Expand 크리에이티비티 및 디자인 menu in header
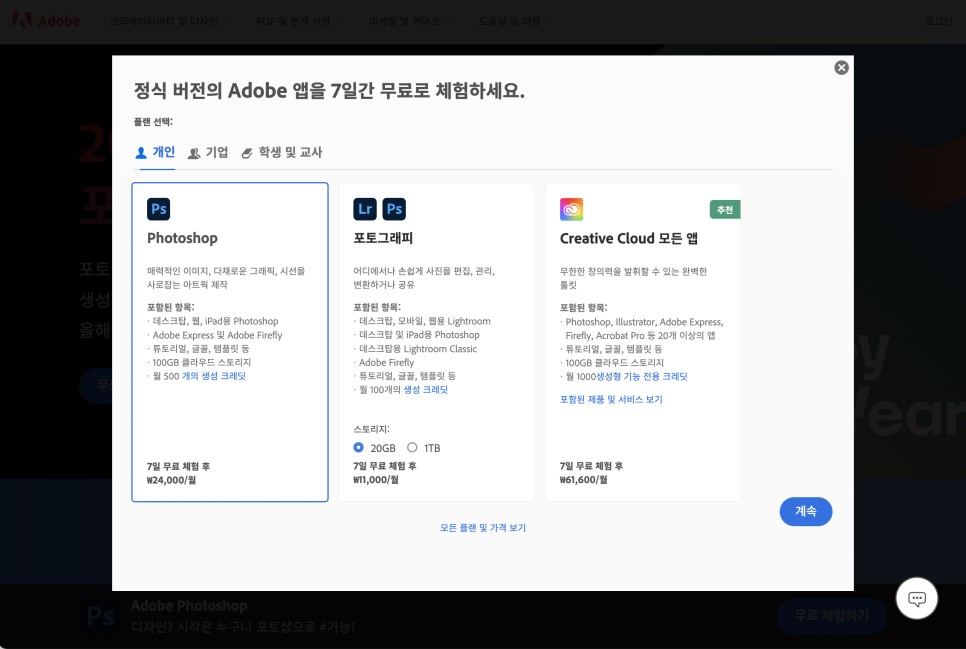The image size is (966, 649). point(168,22)
